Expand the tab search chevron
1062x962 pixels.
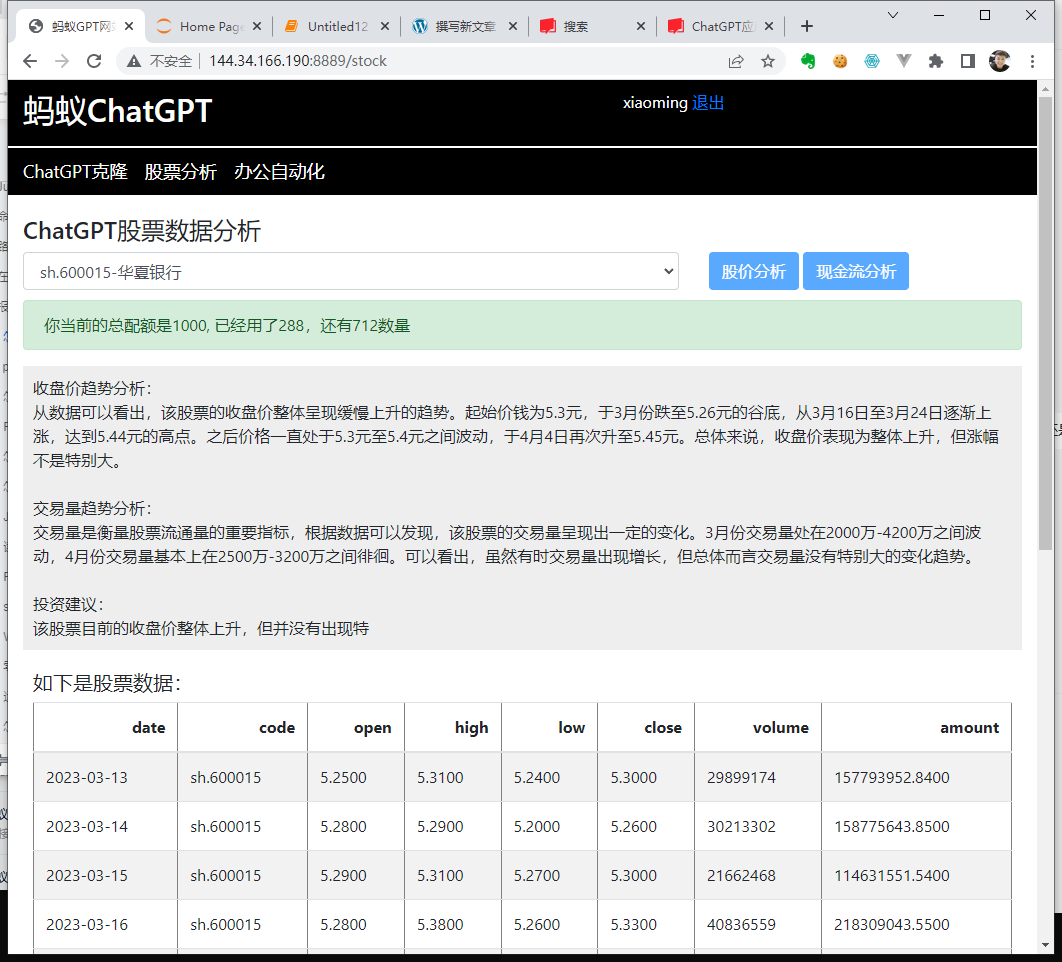[893, 15]
